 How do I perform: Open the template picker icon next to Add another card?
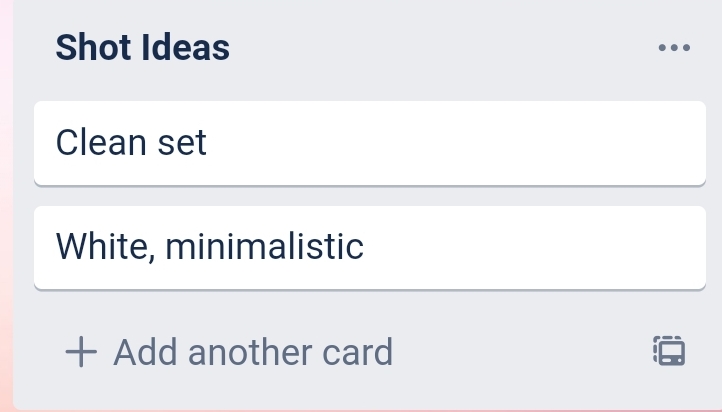(x=669, y=351)
